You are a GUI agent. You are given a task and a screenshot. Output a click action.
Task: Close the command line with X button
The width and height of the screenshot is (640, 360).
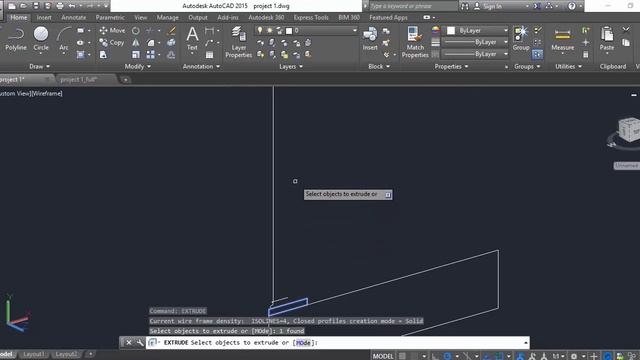(128, 342)
